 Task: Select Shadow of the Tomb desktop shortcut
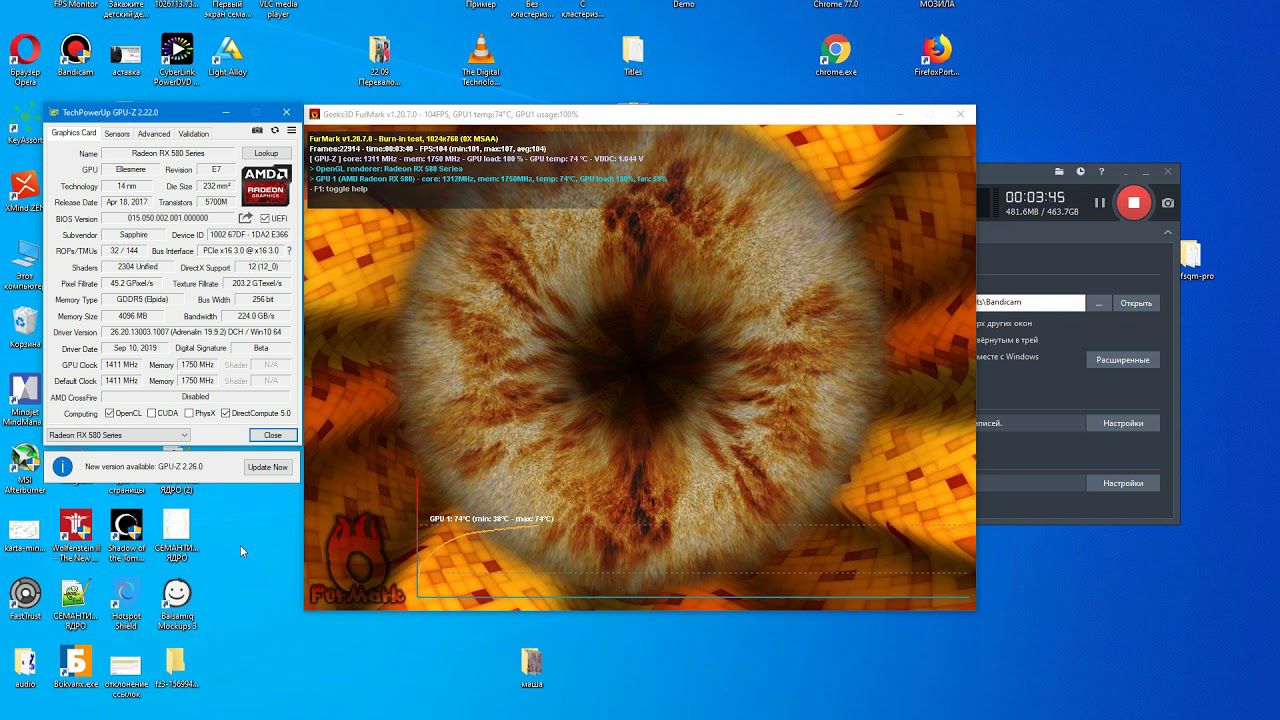[126, 536]
